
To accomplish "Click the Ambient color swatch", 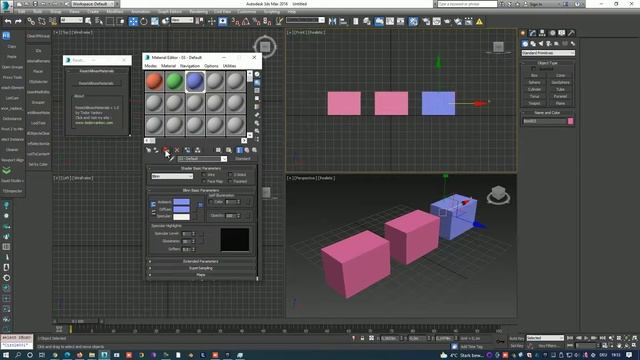I will point(181,202).
